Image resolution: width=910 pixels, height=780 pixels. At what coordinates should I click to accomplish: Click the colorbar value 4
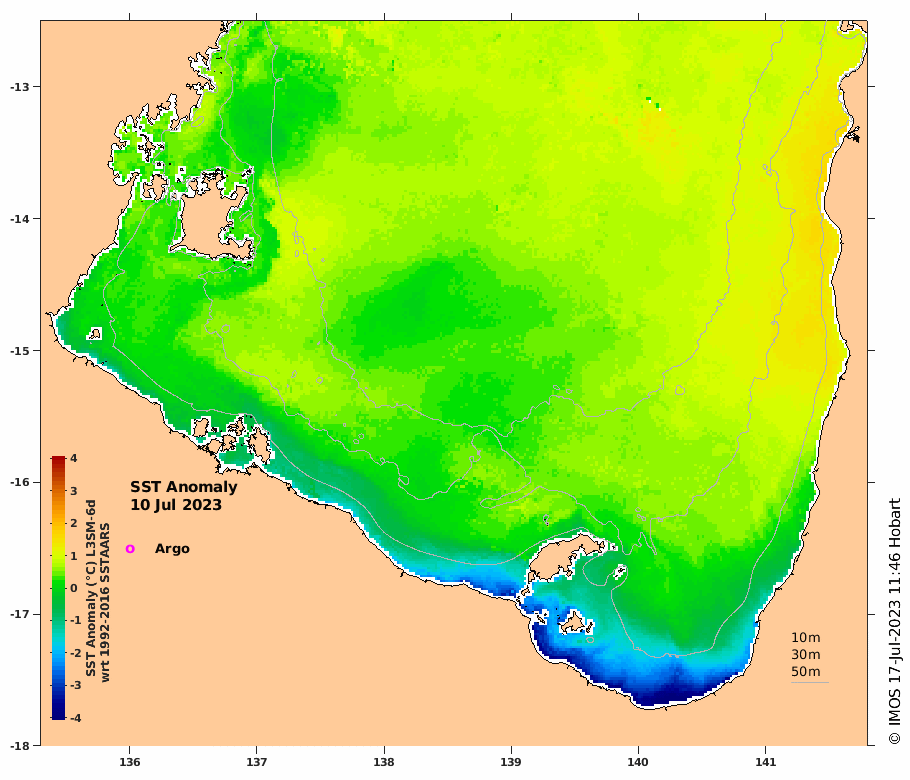(x=74, y=458)
